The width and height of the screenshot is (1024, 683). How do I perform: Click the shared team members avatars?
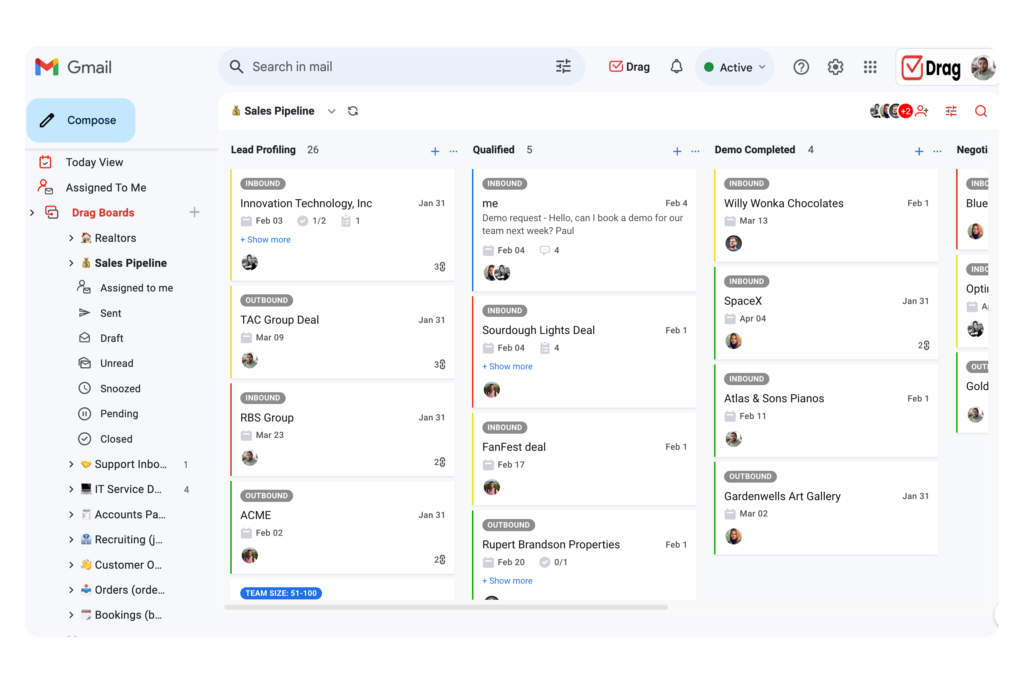coord(891,111)
